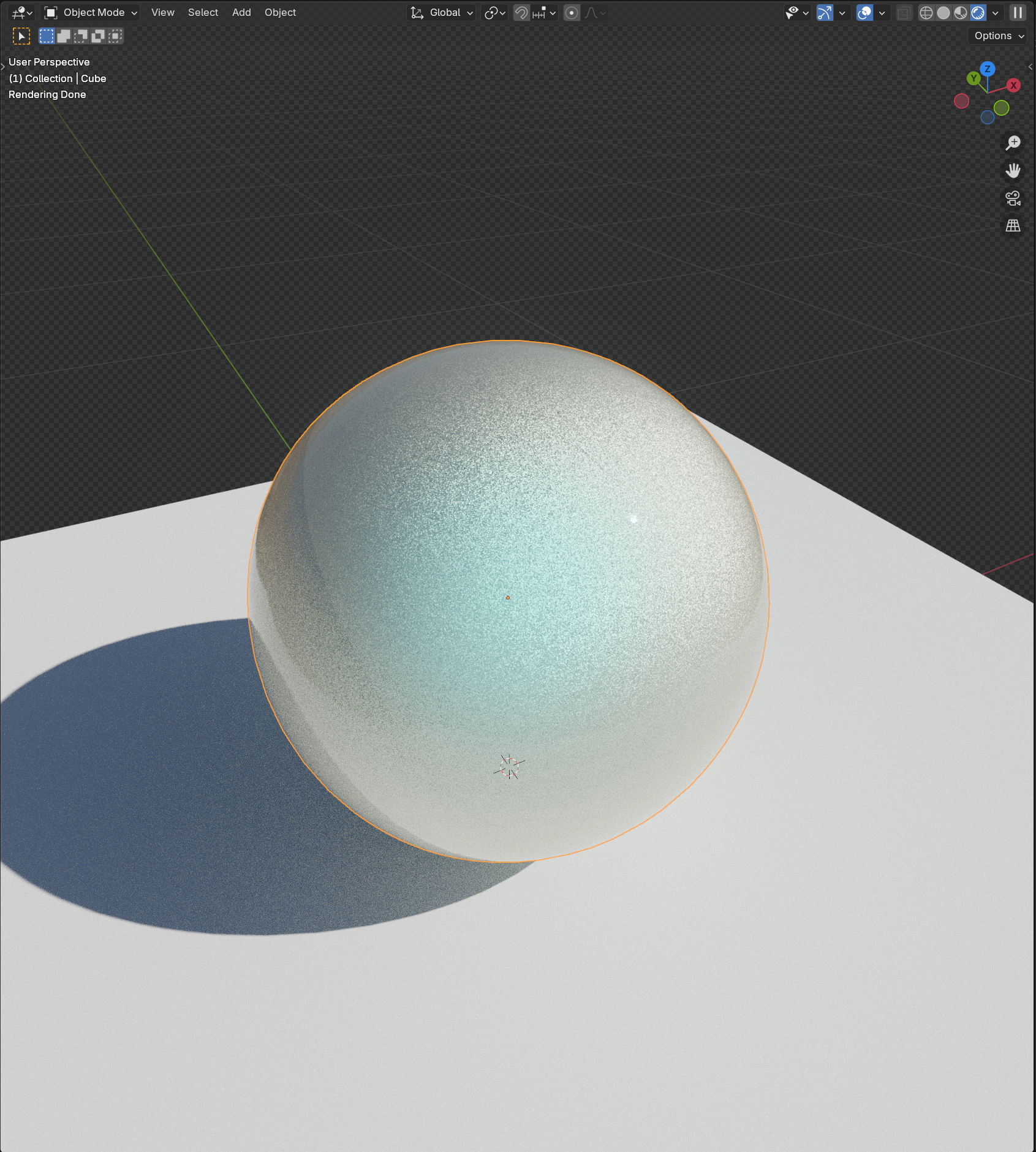Viewport: 1036px width, 1152px height.
Task: Open the Object Mode dropdown
Action: click(x=92, y=12)
